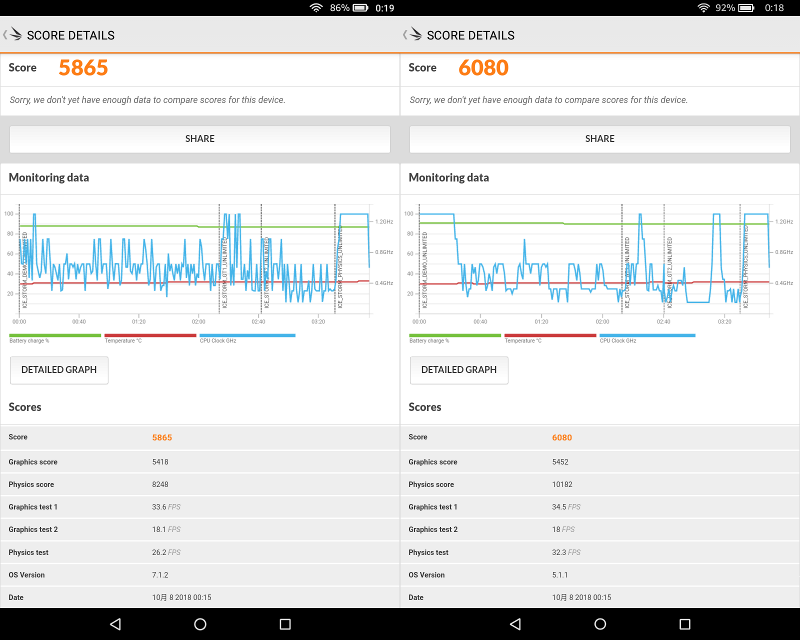Screen dimensions: 800x640
Task: Click SCORE DETAILS title on left screen
Action: coord(71,35)
